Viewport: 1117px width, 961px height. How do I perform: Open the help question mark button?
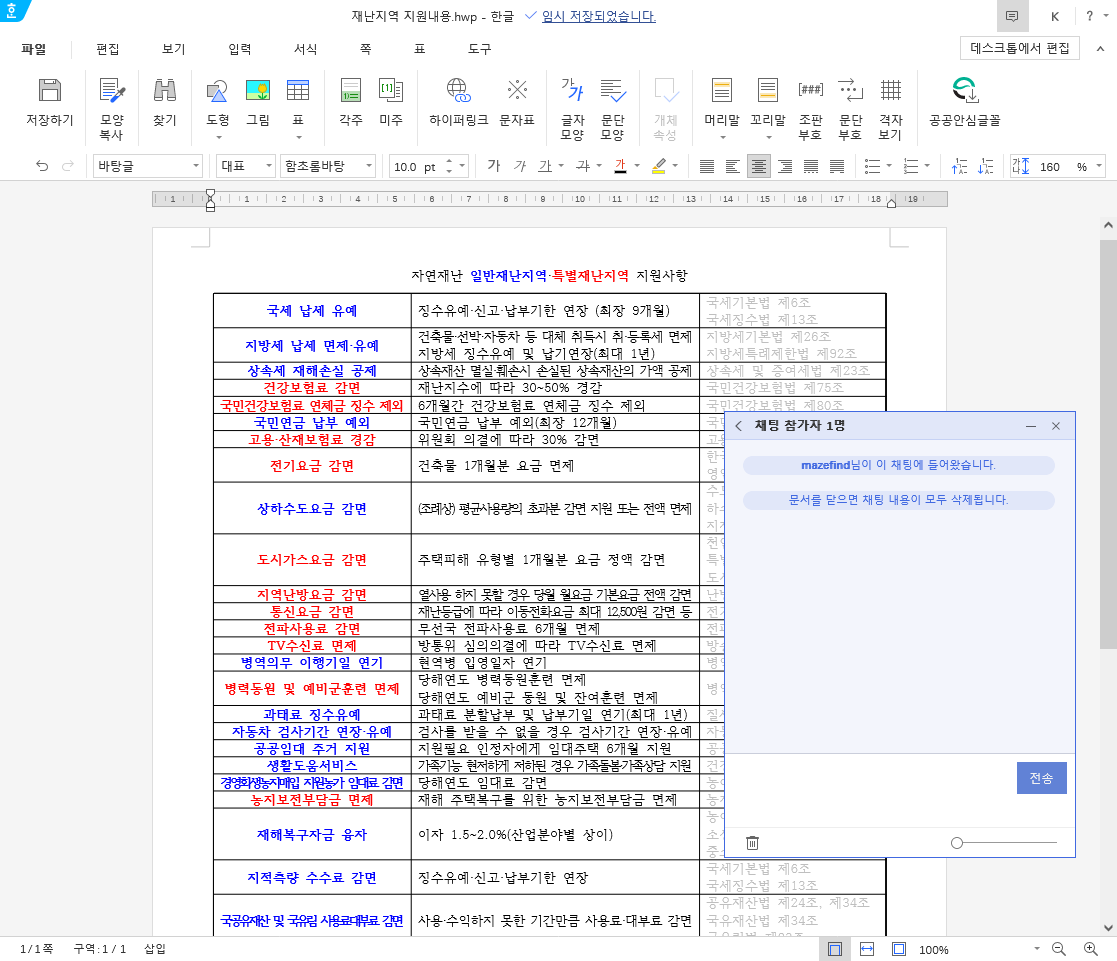coord(1089,16)
